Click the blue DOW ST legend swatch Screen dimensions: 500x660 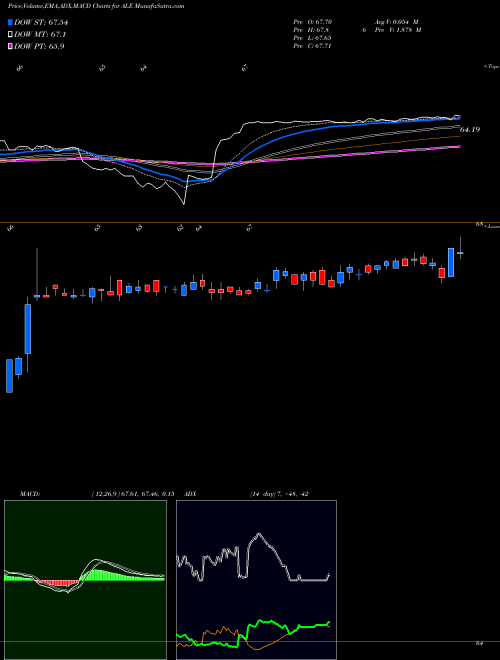(x=10, y=22)
